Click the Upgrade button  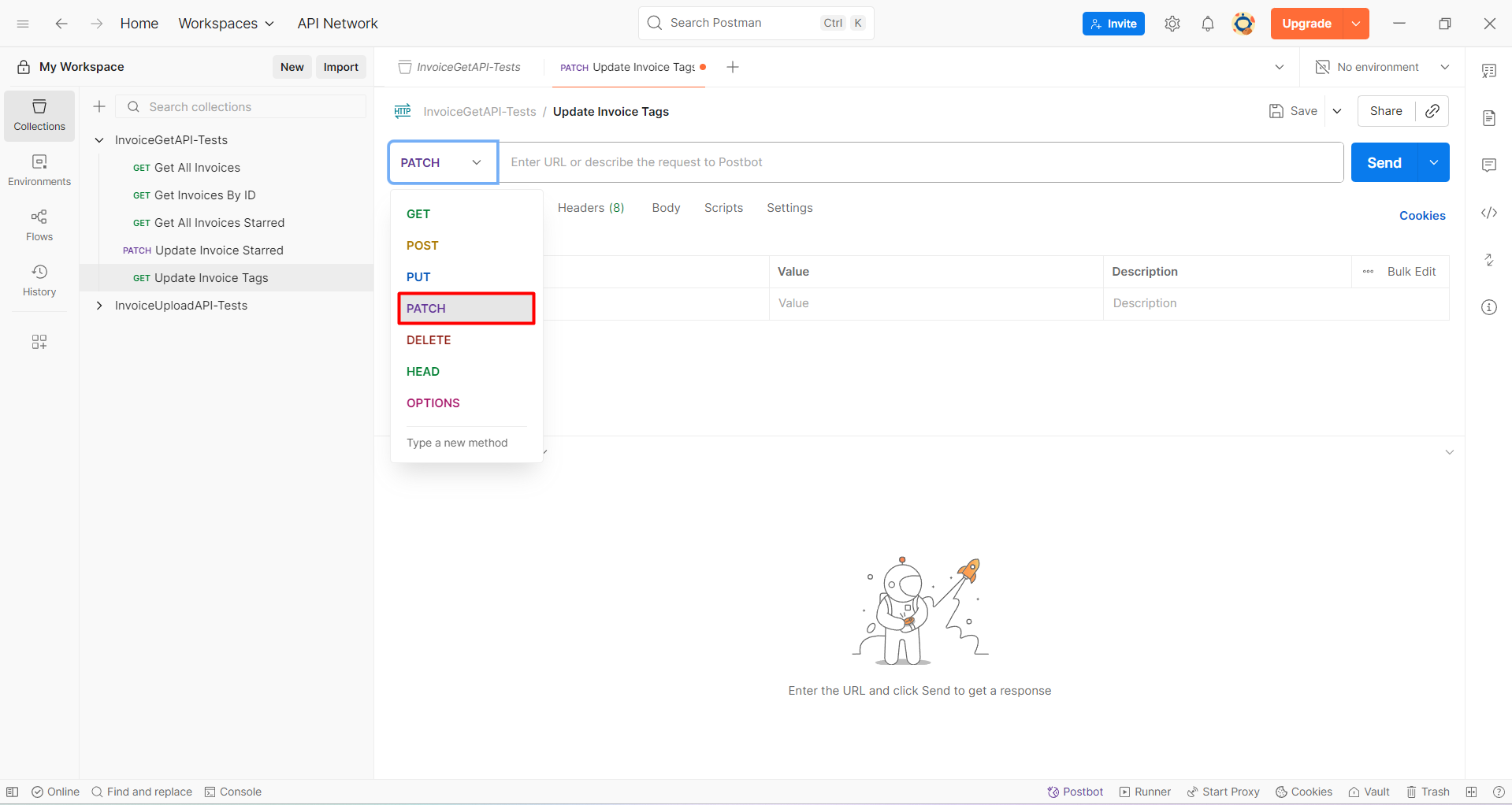1306,24
